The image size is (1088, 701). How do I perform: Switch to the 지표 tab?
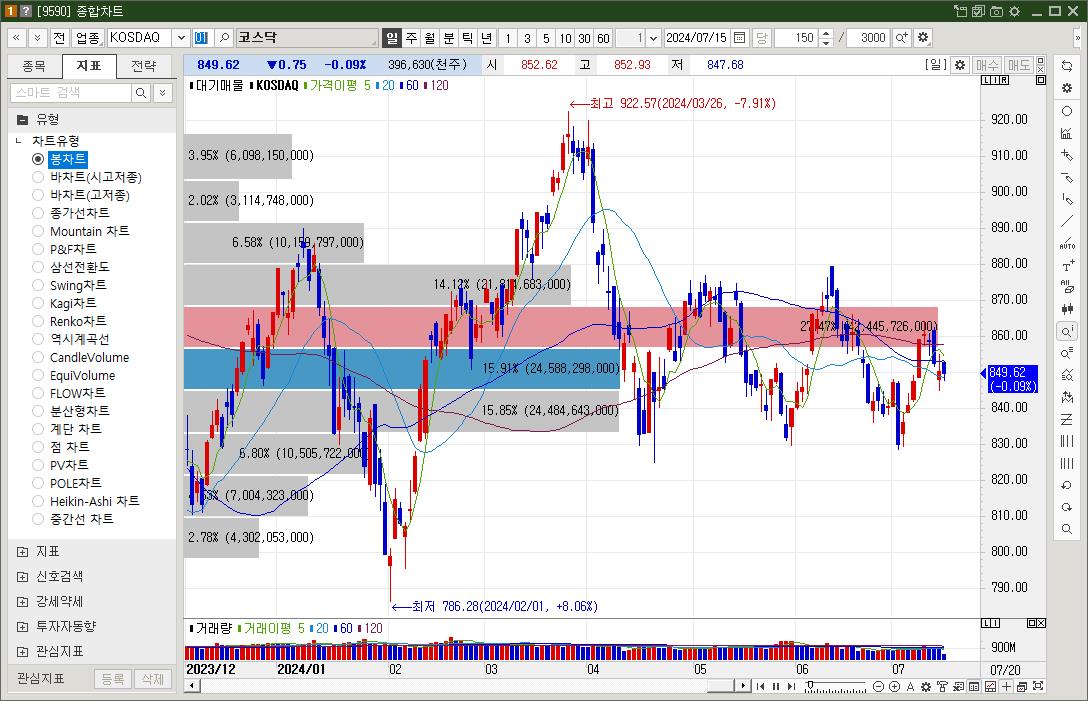[89, 66]
